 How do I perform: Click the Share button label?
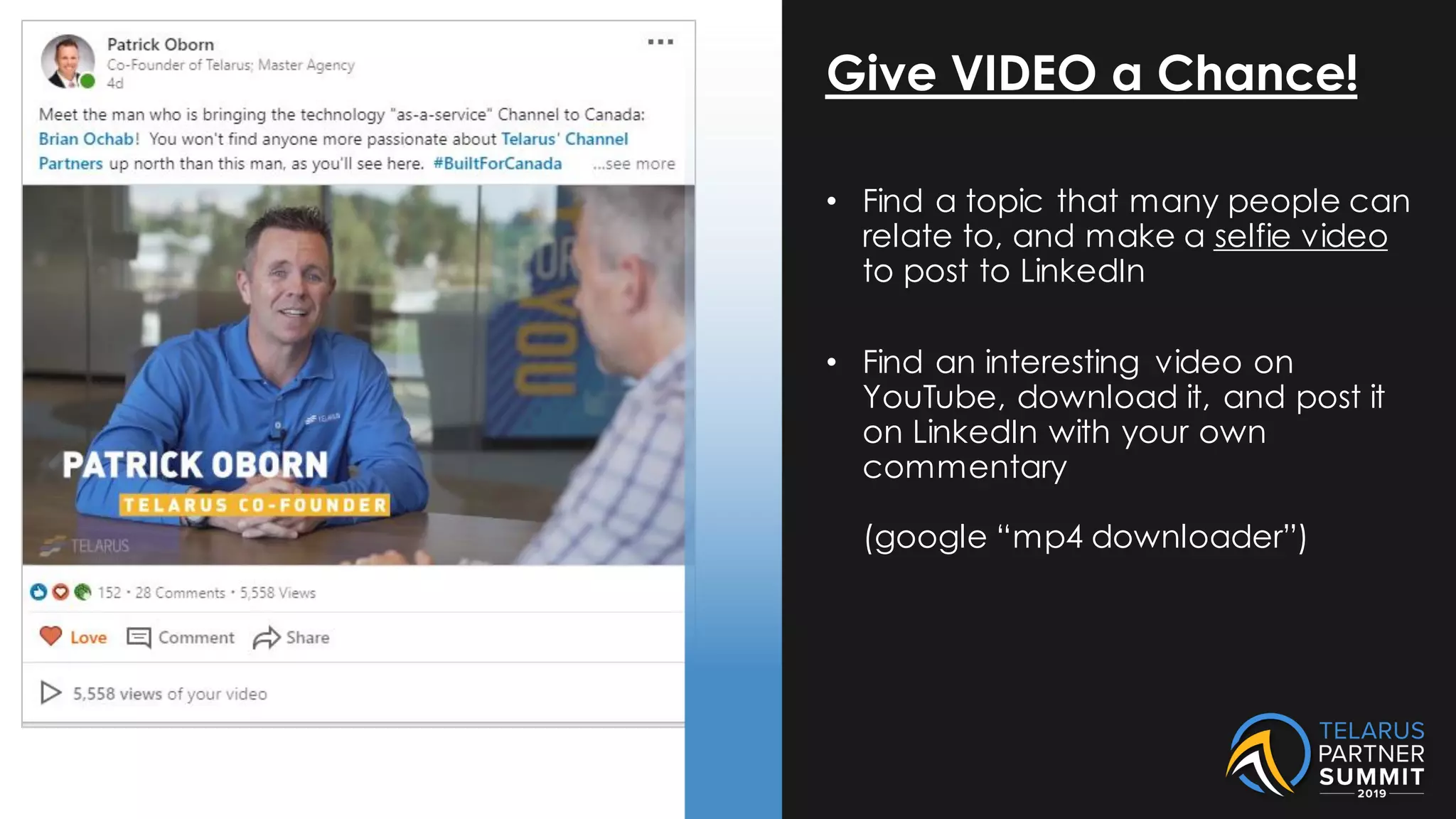[x=308, y=638]
